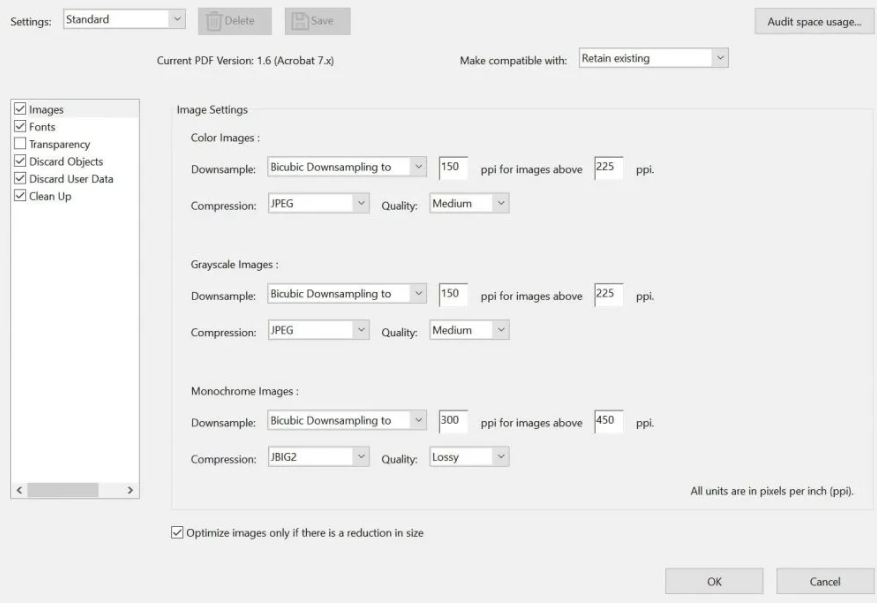The image size is (877, 603).
Task: Open the Grayscale Images Compression dropdown
Action: click(x=319, y=331)
